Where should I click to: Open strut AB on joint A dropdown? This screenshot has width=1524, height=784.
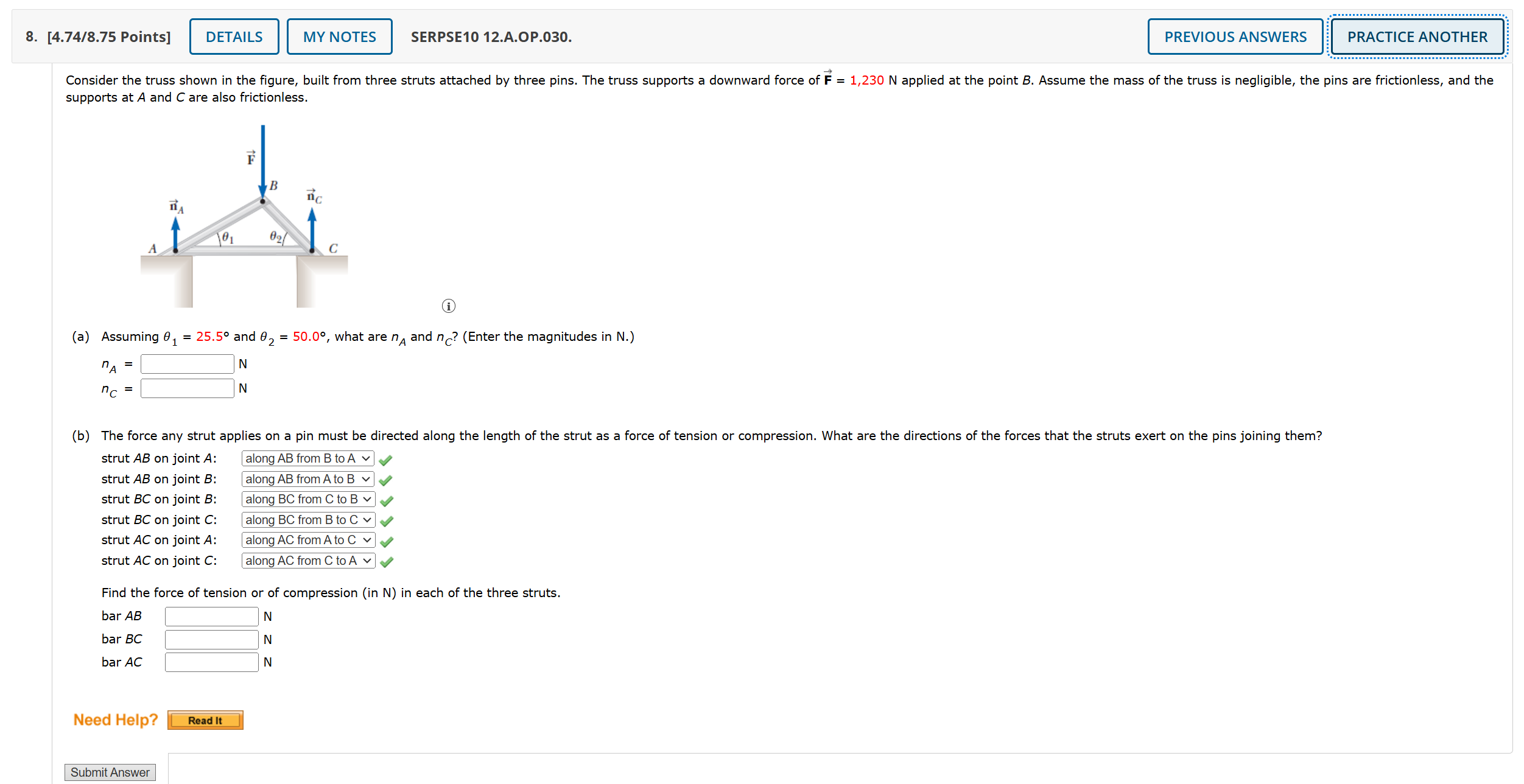pyautogui.click(x=307, y=458)
